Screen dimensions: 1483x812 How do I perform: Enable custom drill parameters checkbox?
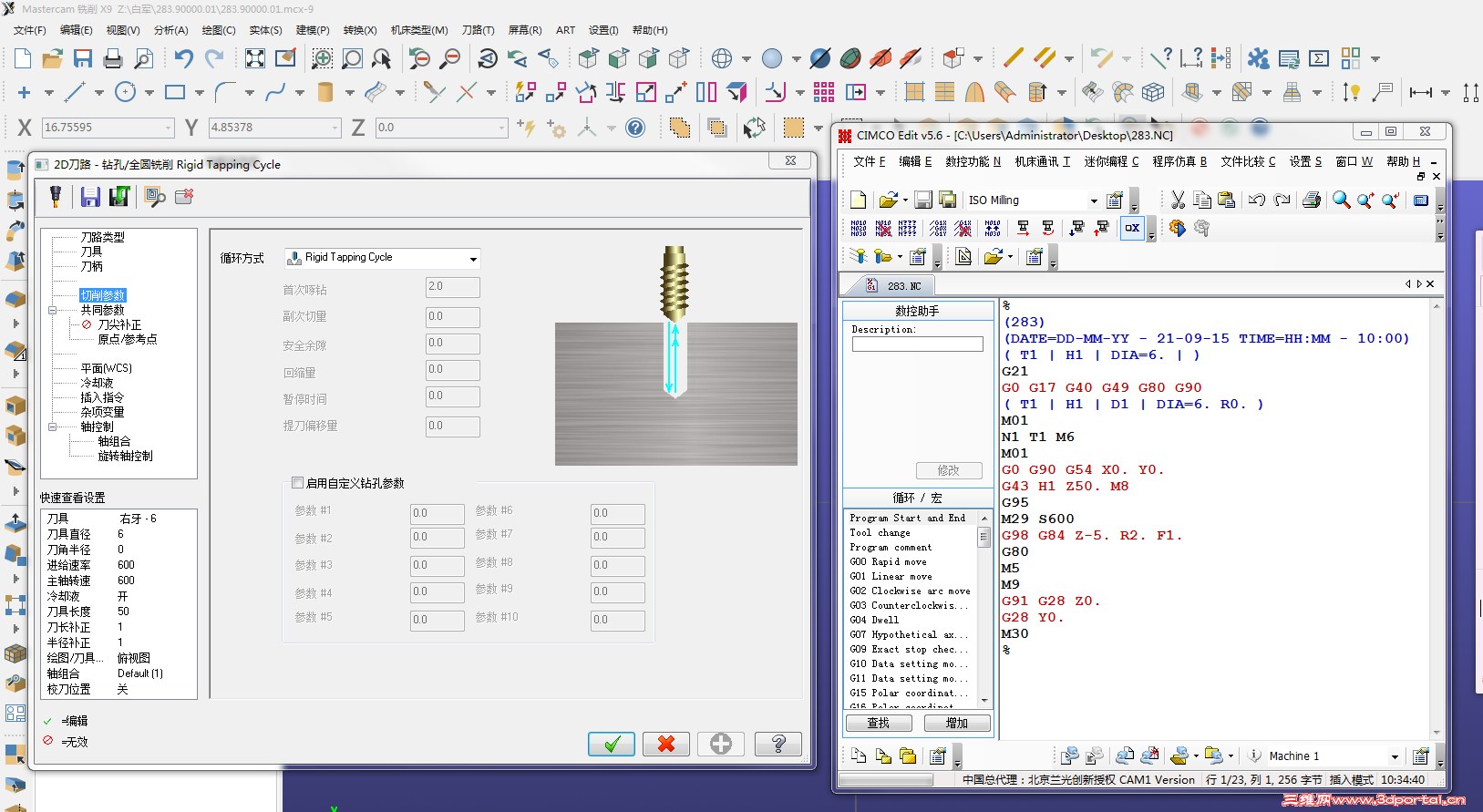(297, 483)
